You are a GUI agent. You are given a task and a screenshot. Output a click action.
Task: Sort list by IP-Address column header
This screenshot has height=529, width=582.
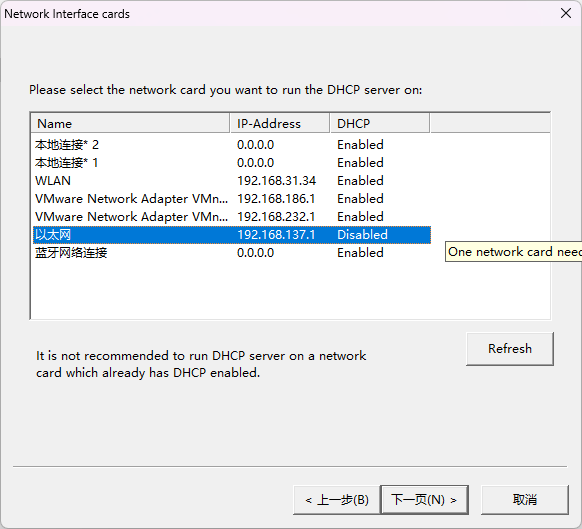pos(280,123)
